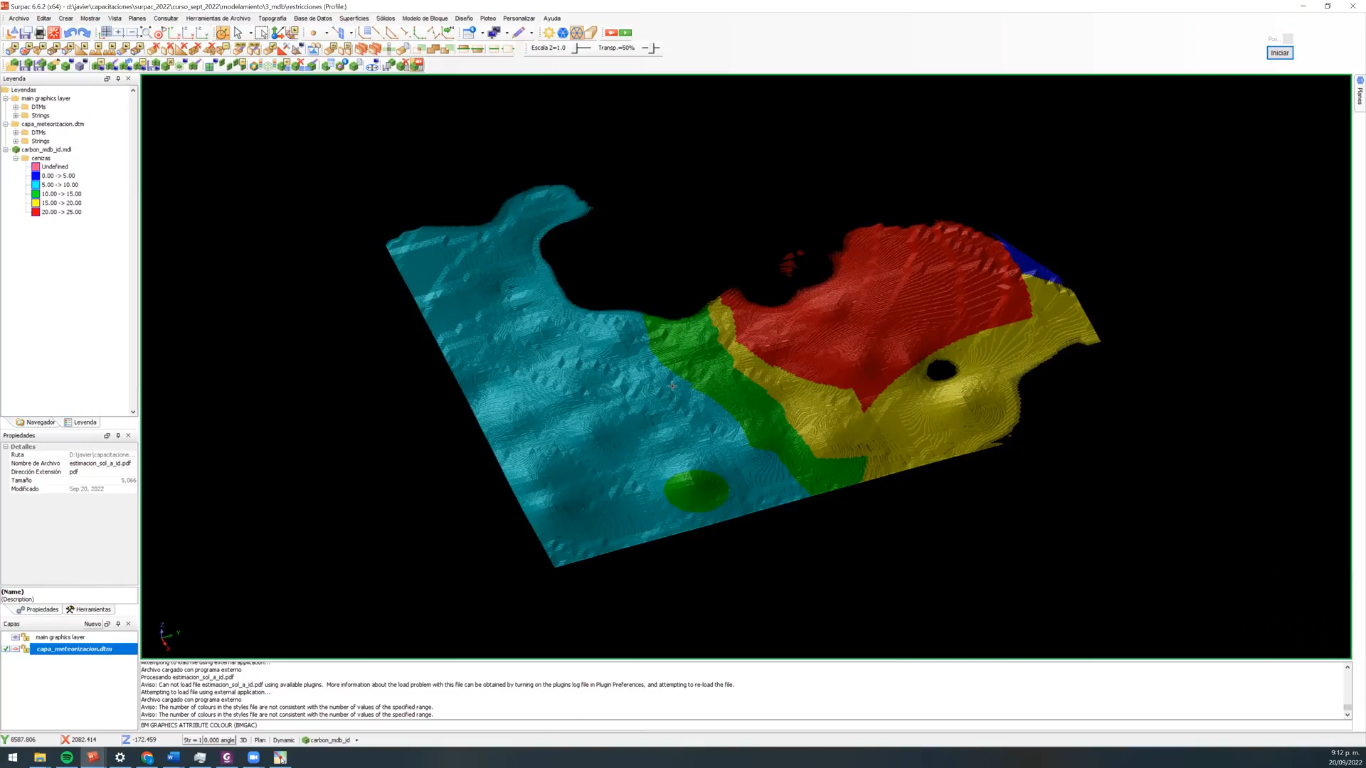
Task: Toggle 3D mode in status bar
Action: point(243,740)
